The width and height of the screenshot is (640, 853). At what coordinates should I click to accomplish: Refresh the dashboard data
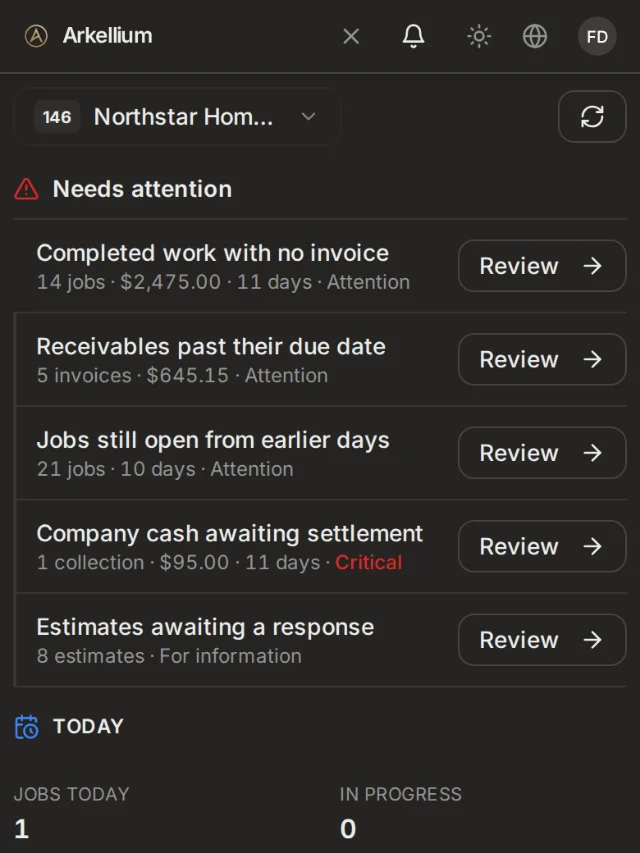pyautogui.click(x=592, y=116)
